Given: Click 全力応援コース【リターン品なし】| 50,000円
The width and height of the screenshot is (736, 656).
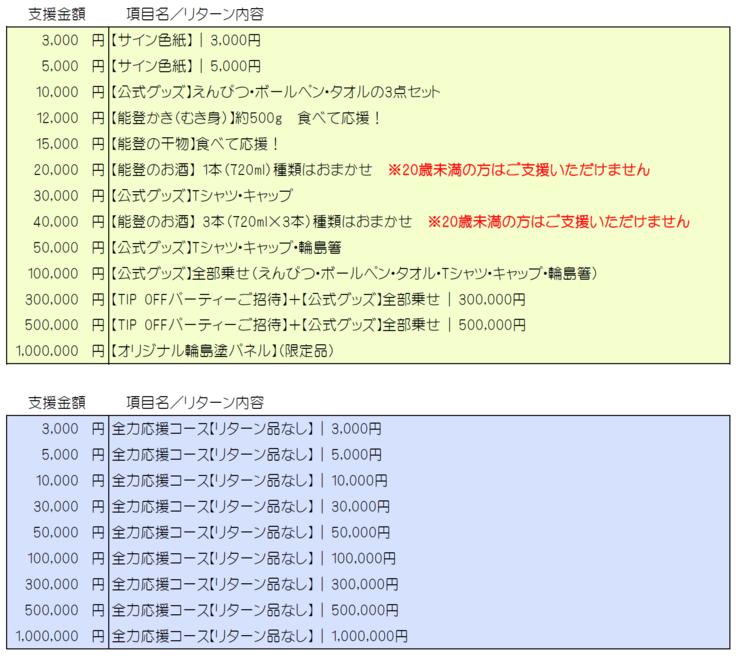Looking at the screenshot, I should 250,533.
